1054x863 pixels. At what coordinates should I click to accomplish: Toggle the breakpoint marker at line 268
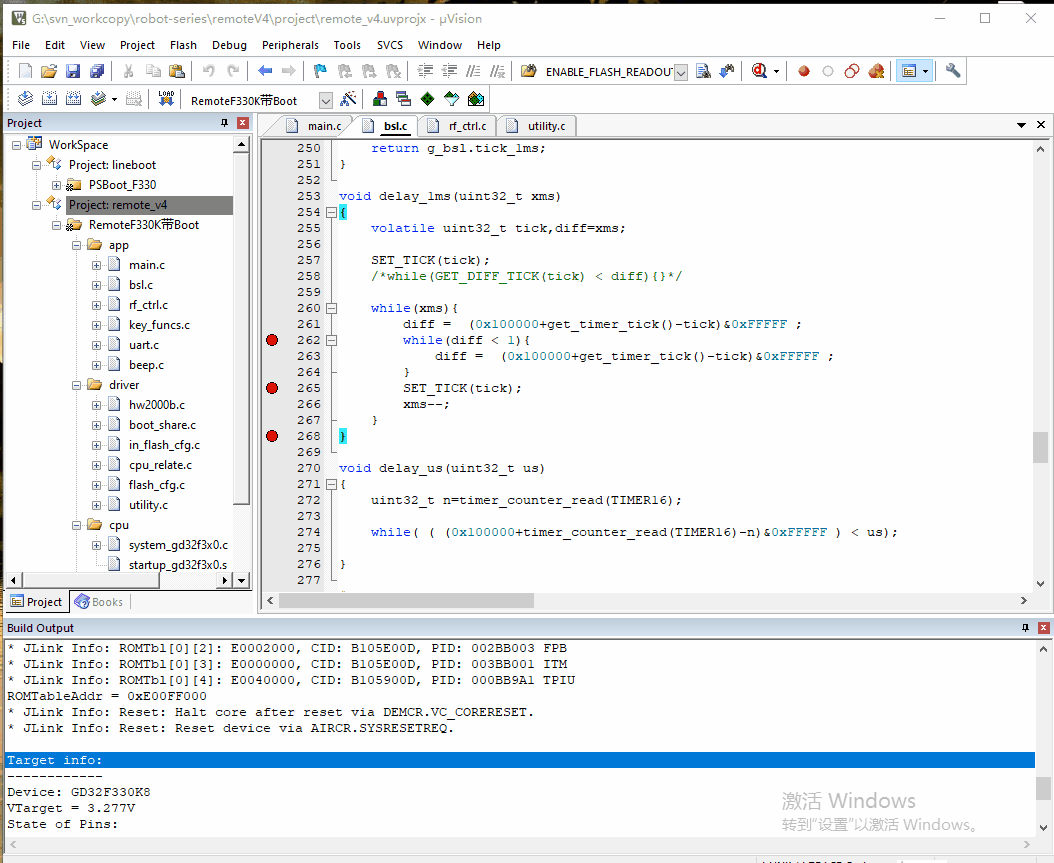pyautogui.click(x=272, y=436)
